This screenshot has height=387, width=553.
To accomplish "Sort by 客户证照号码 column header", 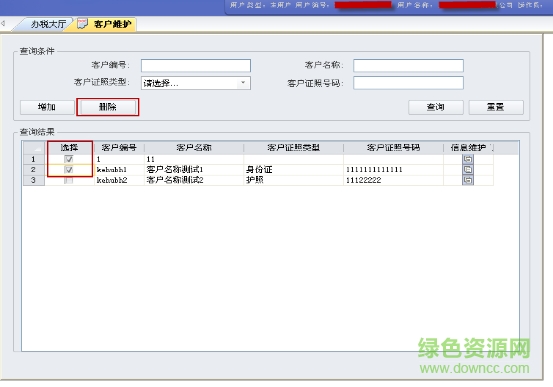I will 393,147.
